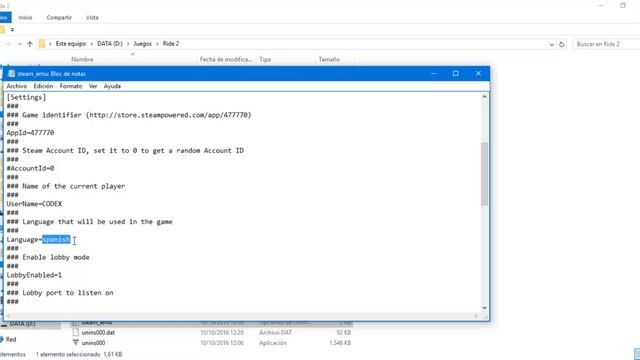Image resolution: width=640 pixels, height=360 pixels.
Task: Click the Notepad scroll down arrow
Action: click(484, 308)
